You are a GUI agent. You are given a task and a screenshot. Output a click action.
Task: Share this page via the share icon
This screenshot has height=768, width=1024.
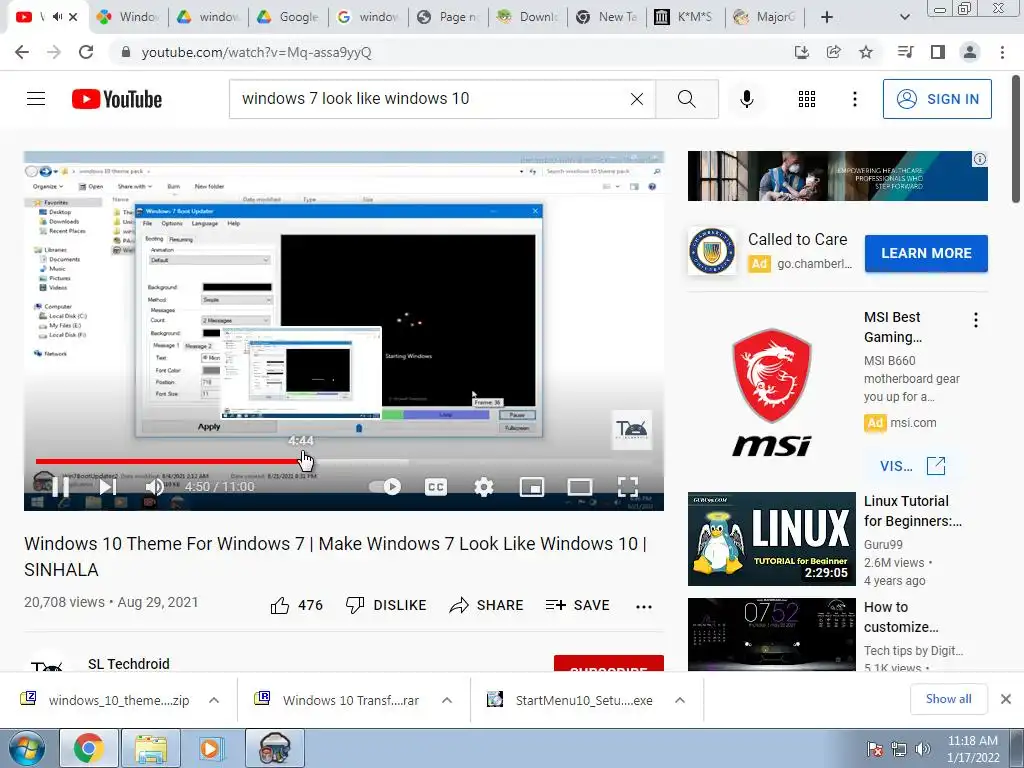click(x=833, y=52)
